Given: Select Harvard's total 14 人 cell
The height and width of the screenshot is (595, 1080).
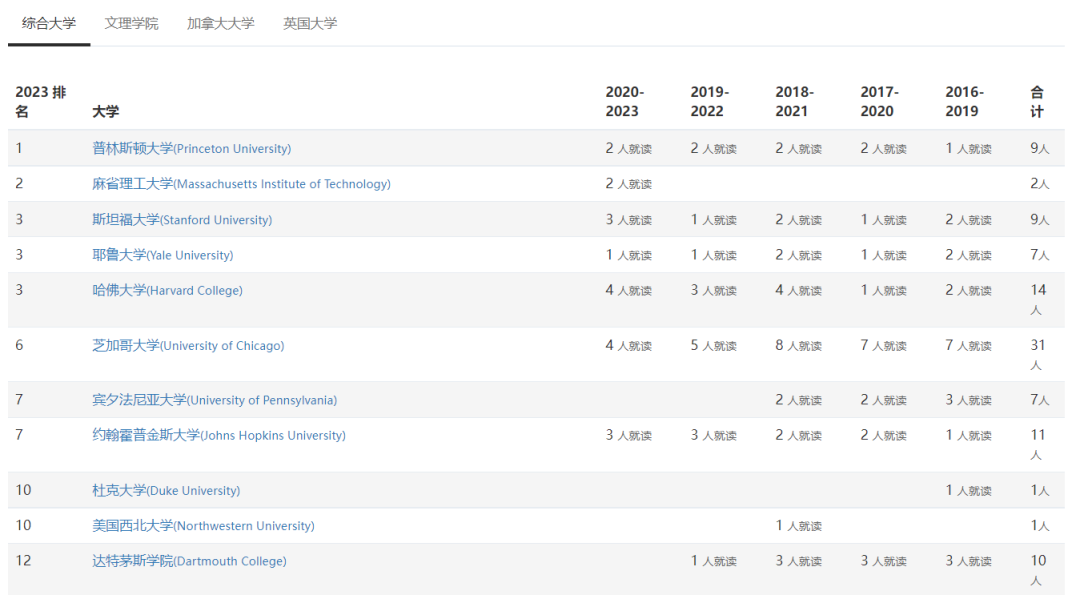Looking at the screenshot, I should point(1038,299).
